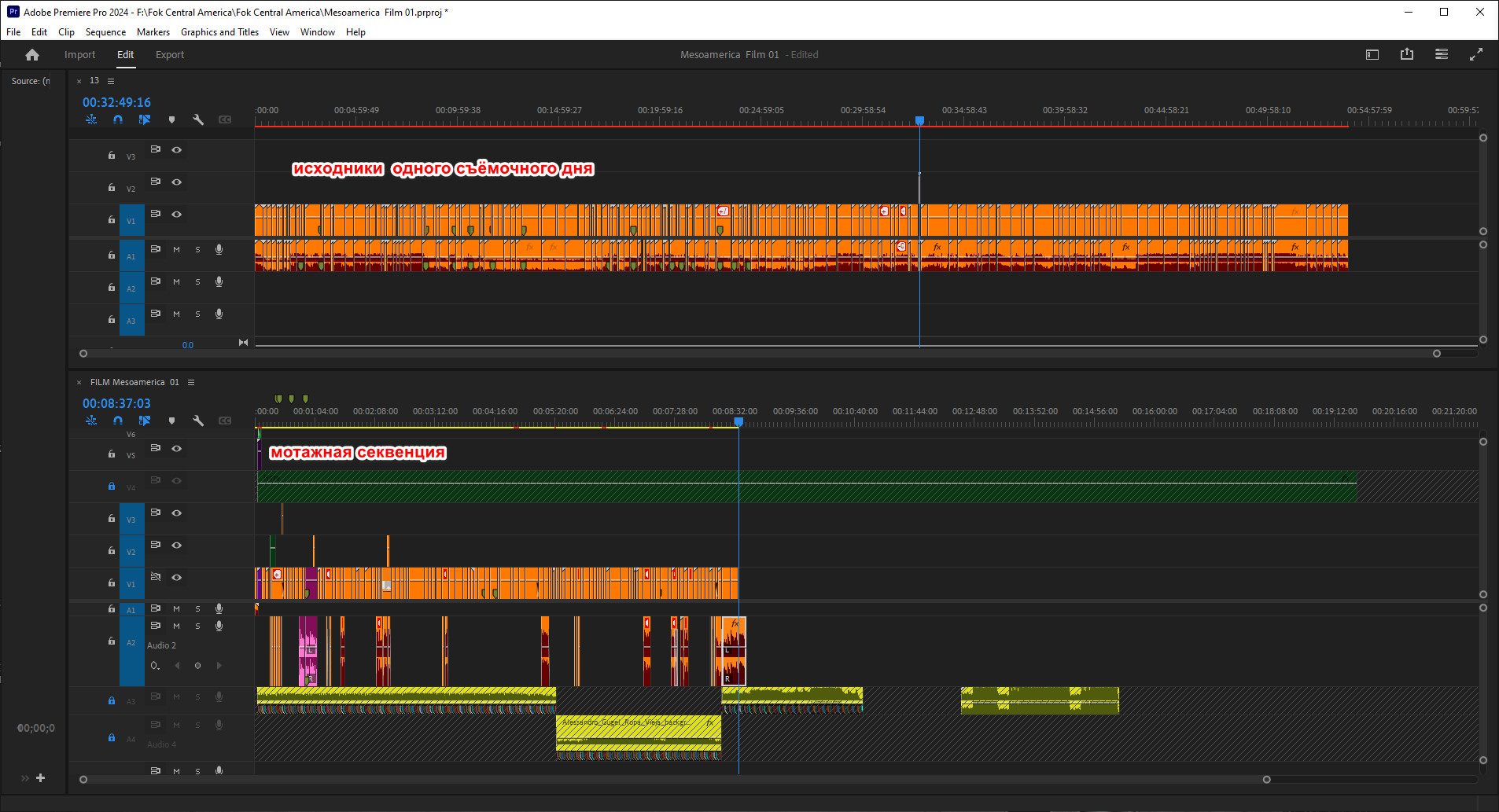Image resolution: width=1499 pixels, height=812 pixels.
Task: Click captions CC icon in FILM Mesoamerica timeline
Action: point(225,421)
